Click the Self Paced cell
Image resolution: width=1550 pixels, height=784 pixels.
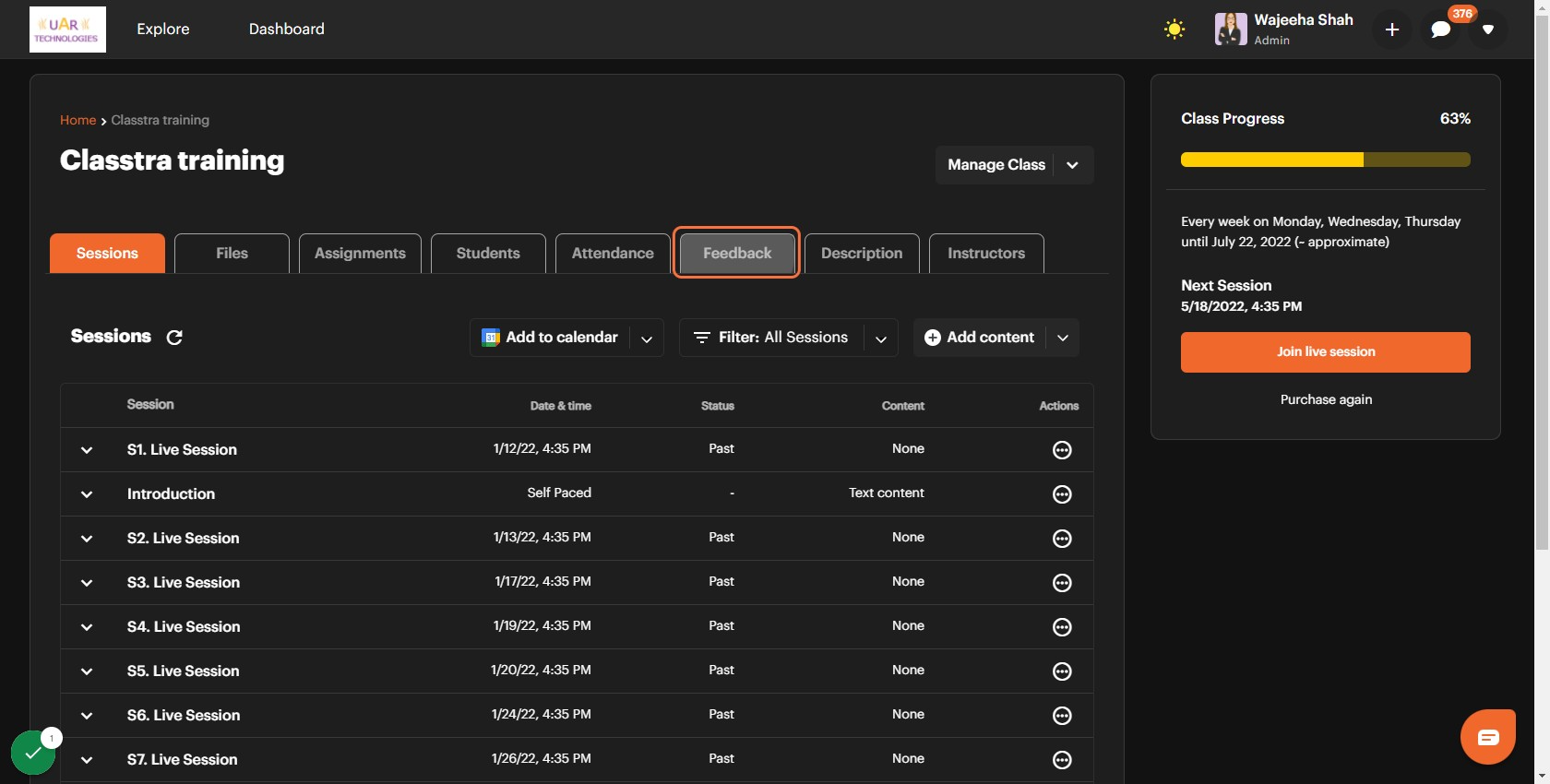click(x=559, y=493)
